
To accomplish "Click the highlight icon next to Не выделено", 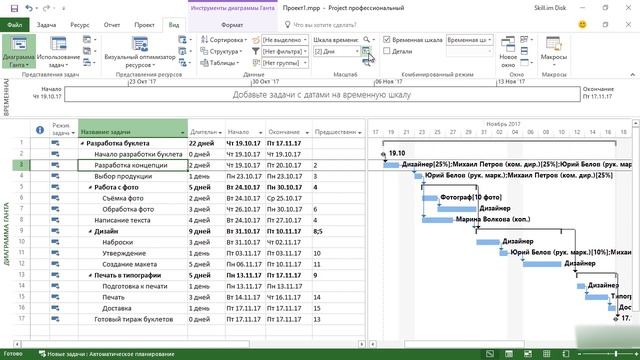I will (x=256, y=40).
